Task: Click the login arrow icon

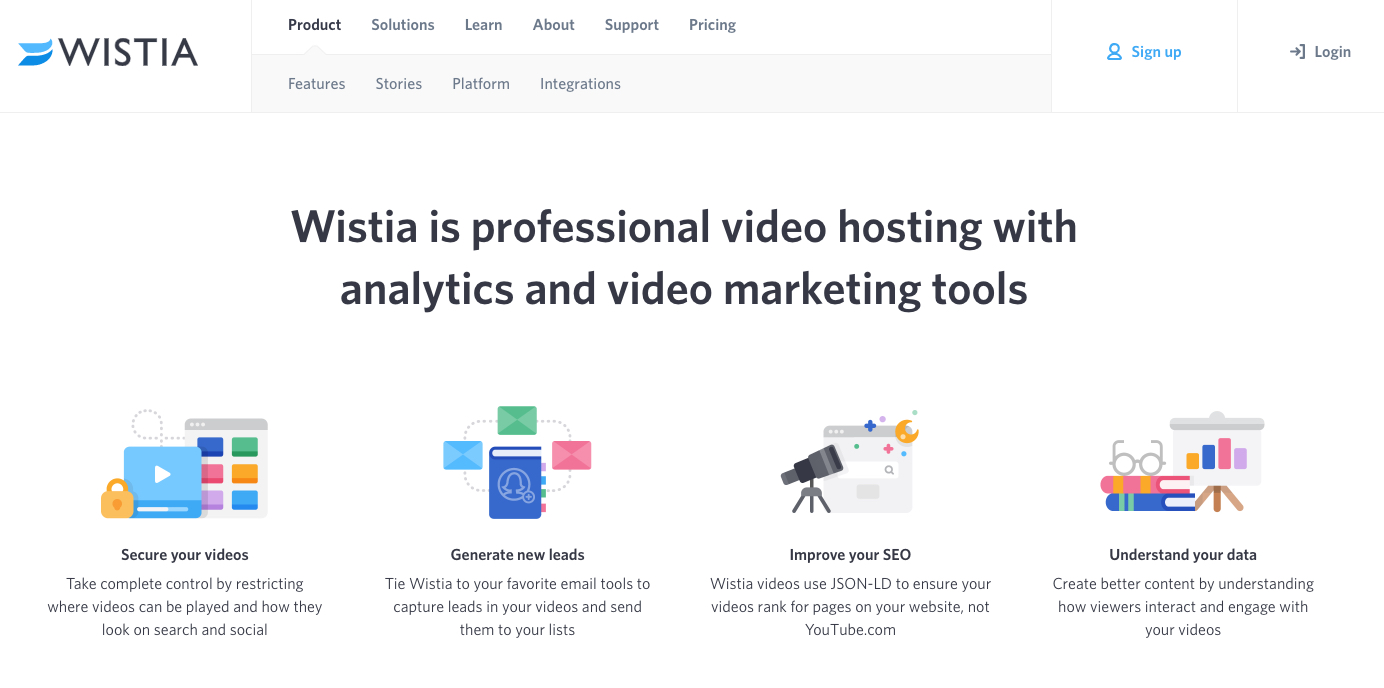Action: (x=1298, y=51)
